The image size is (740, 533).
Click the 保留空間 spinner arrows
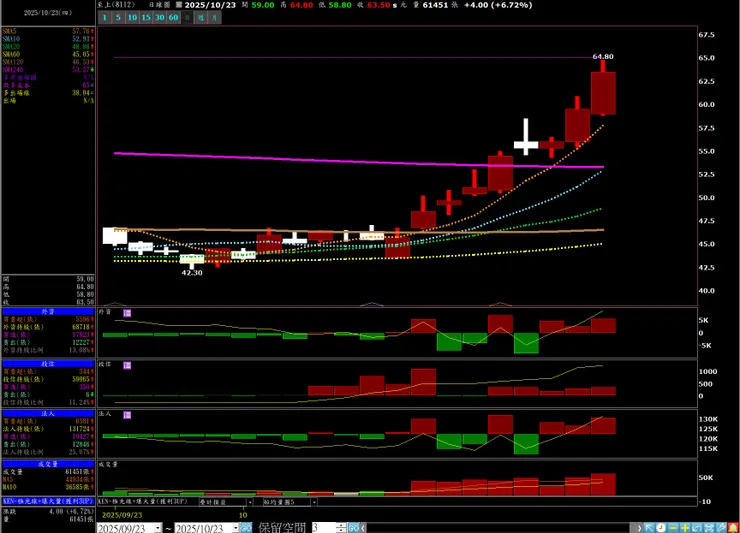[341, 528]
